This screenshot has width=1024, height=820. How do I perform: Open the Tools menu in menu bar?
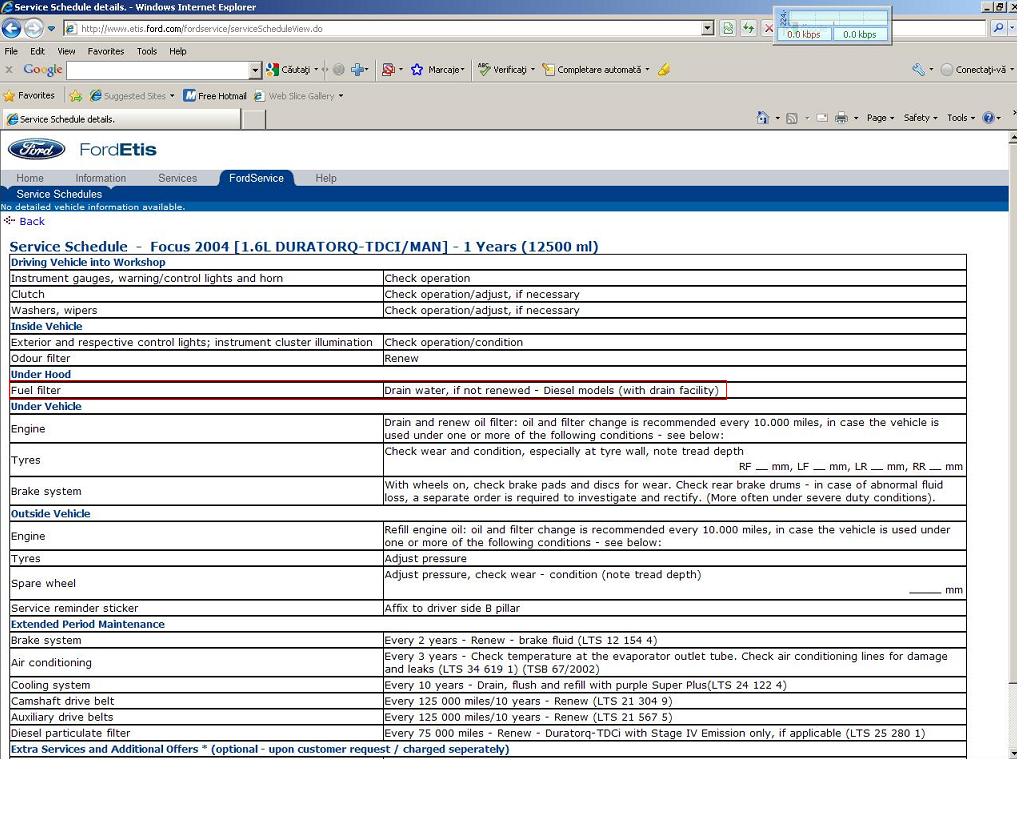point(147,51)
